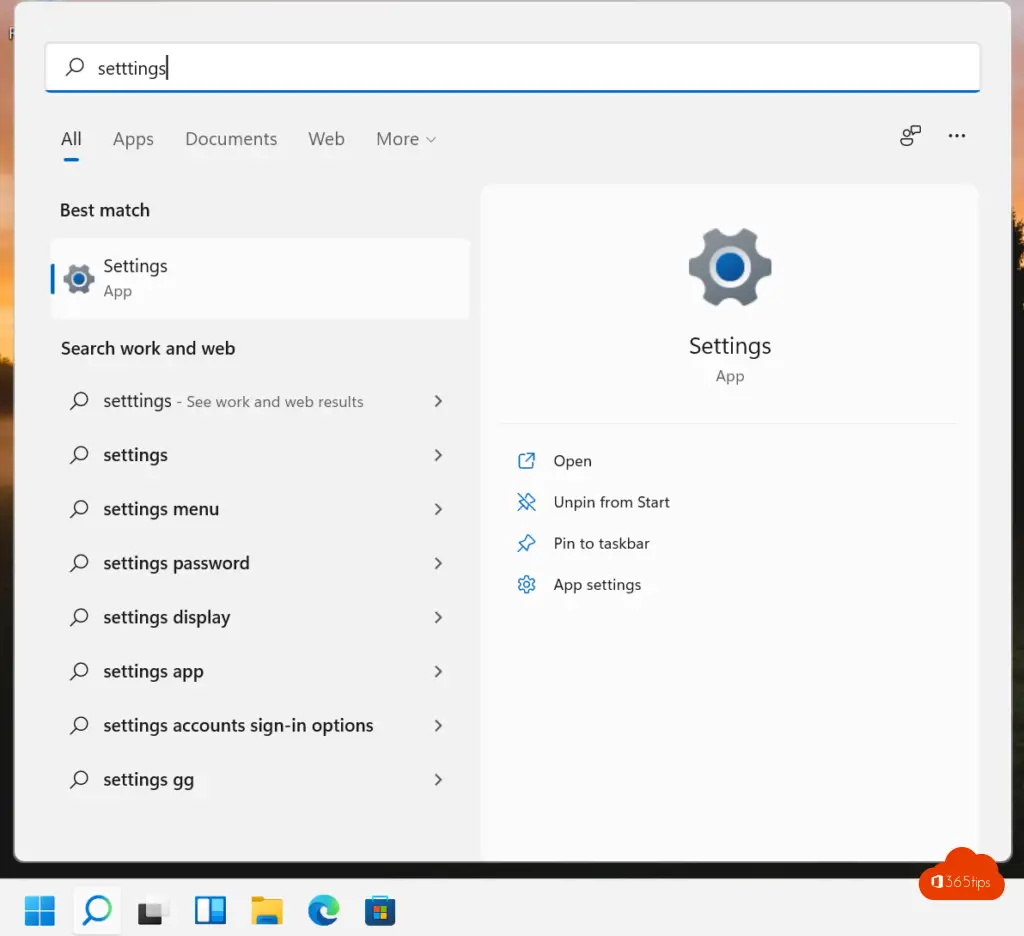Expand chevron beside 'settings display'
Viewport: 1024px width, 936px height.
pos(438,617)
